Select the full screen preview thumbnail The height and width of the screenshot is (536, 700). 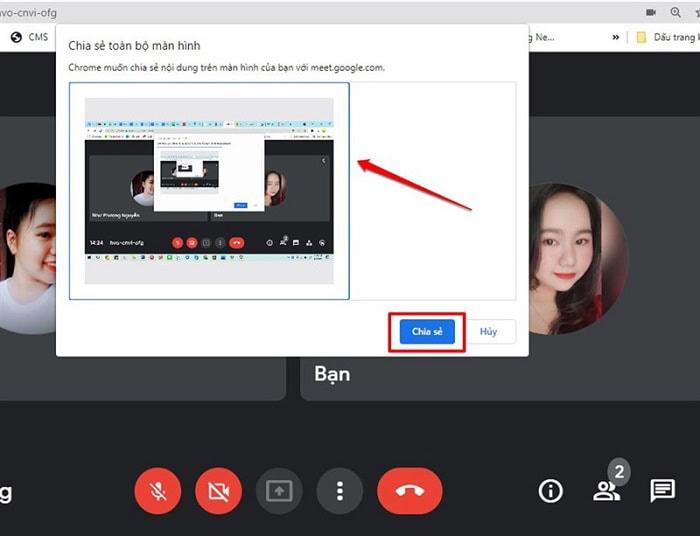click(209, 191)
